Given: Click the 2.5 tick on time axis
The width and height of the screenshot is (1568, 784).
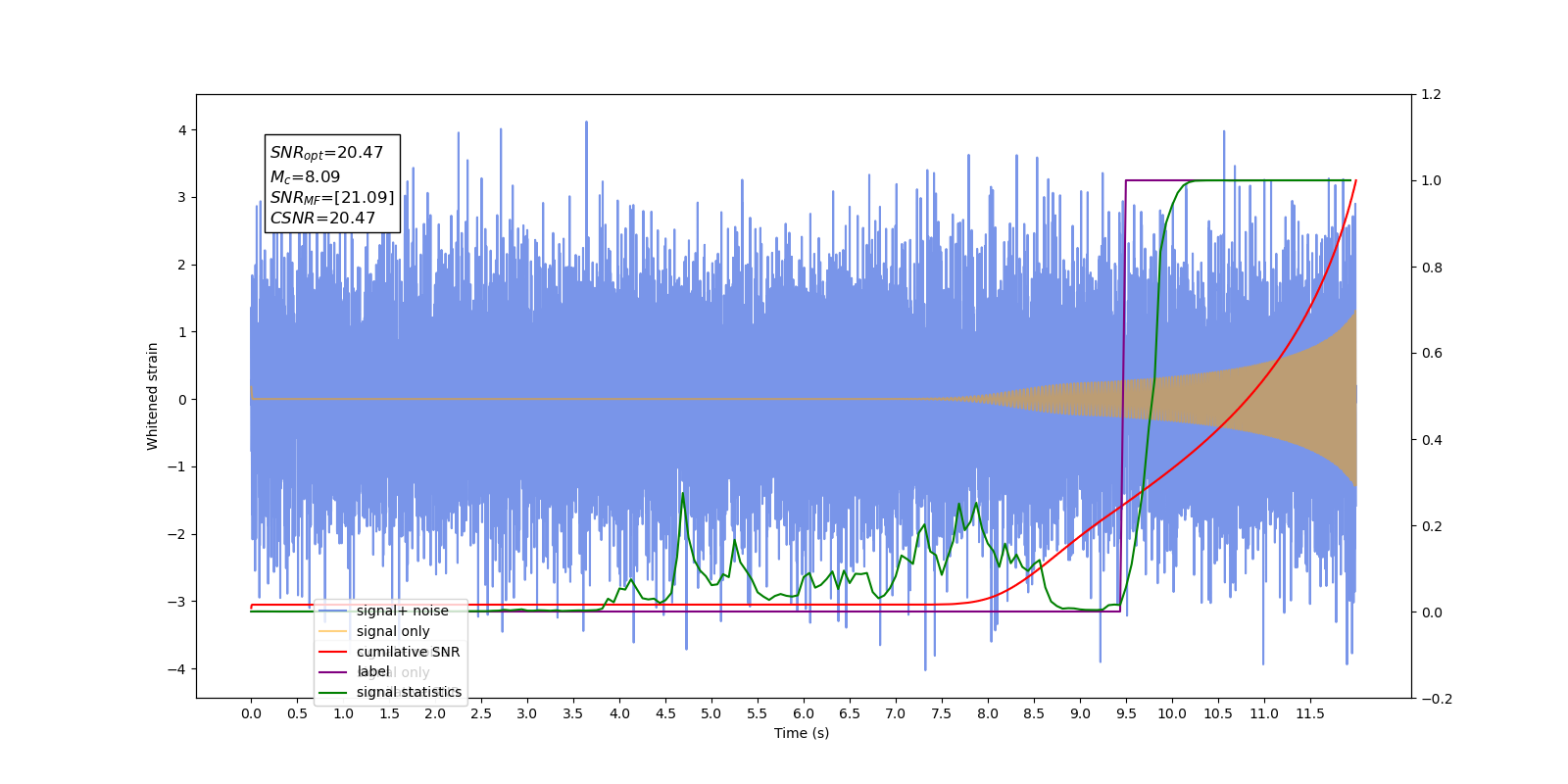Looking at the screenshot, I should 481,713.
